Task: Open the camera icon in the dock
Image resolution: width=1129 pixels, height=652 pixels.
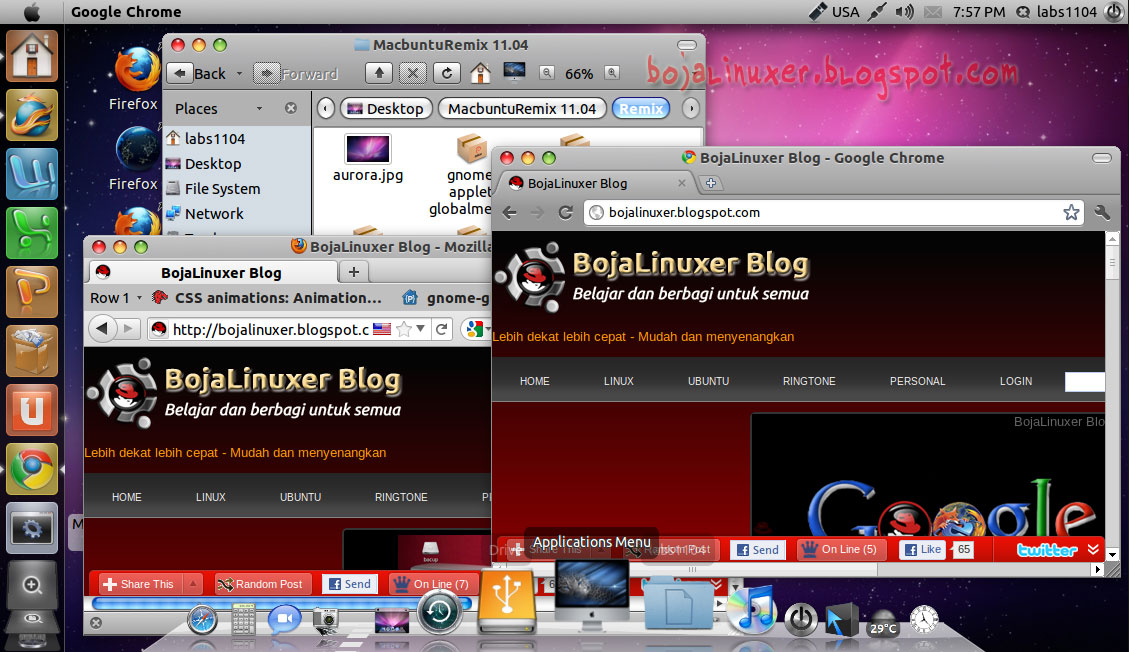Action: 325,620
